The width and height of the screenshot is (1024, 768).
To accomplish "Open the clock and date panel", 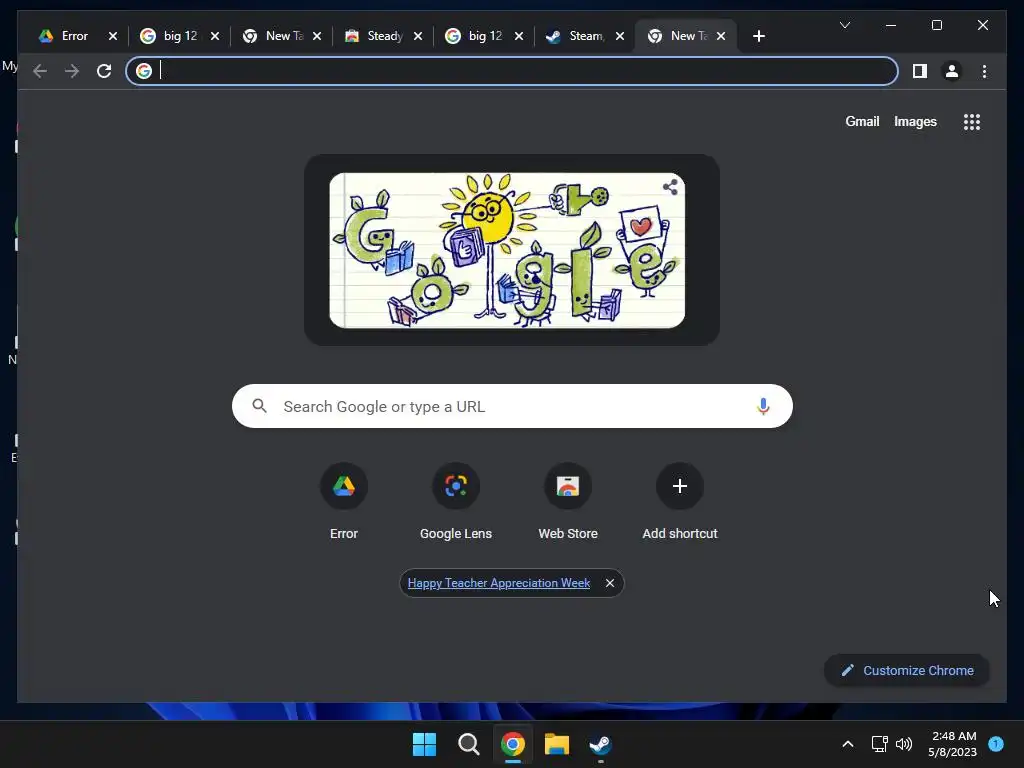I will coord(952,744).
